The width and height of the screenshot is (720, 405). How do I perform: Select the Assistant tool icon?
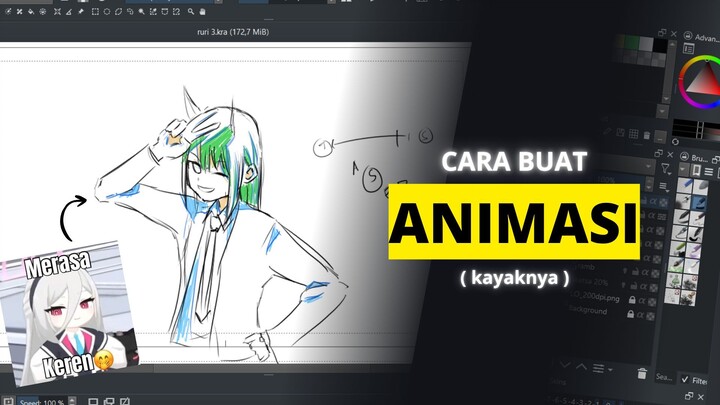tap(57, 11)
